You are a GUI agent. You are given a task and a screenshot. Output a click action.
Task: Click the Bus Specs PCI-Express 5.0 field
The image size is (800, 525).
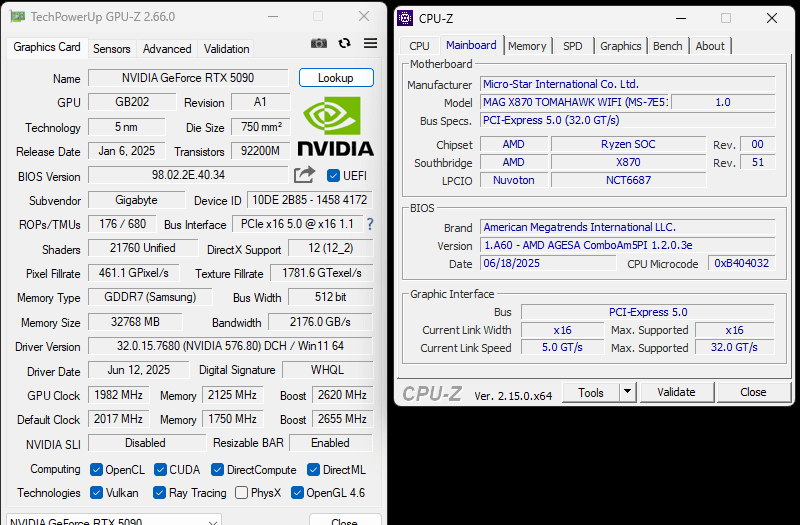coord(628,120)
